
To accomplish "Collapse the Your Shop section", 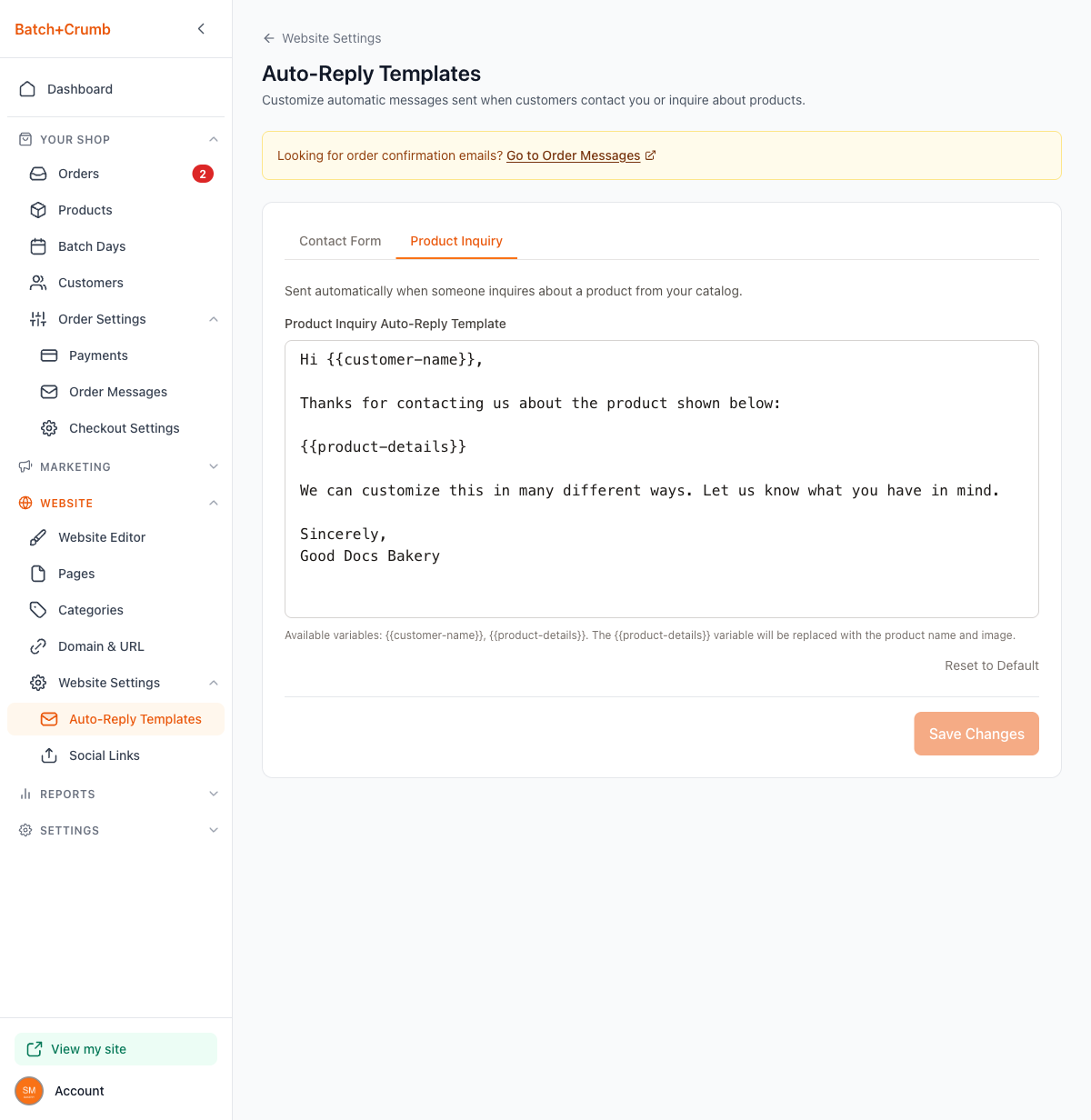I will [214, 139].
